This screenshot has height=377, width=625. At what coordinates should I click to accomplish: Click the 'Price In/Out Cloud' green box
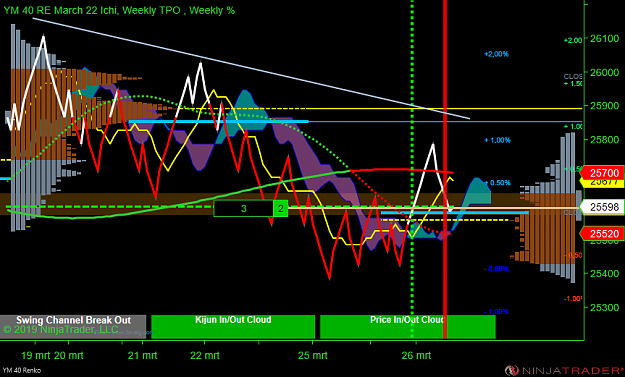[407, 326]
